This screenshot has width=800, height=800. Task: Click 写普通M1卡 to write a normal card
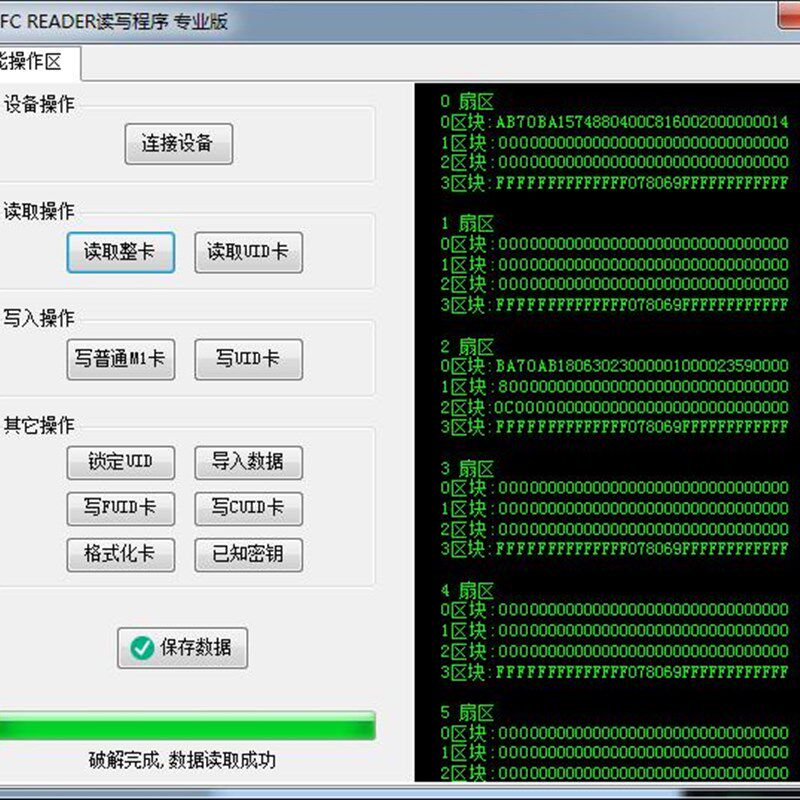[120, 360]
